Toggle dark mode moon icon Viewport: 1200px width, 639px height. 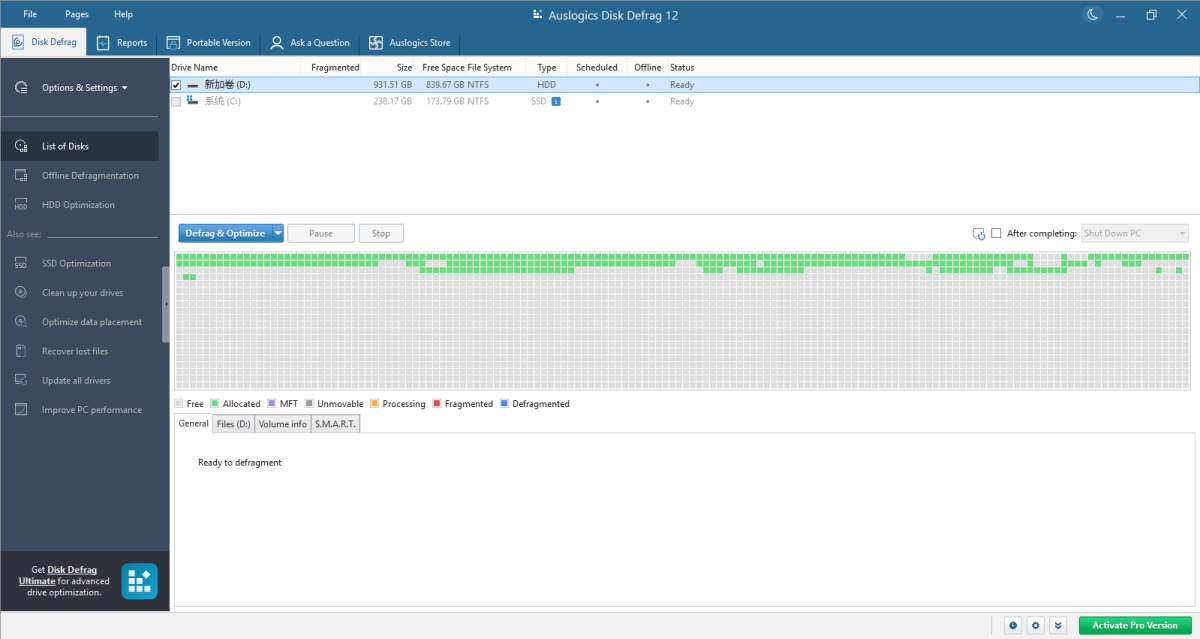1092,14
